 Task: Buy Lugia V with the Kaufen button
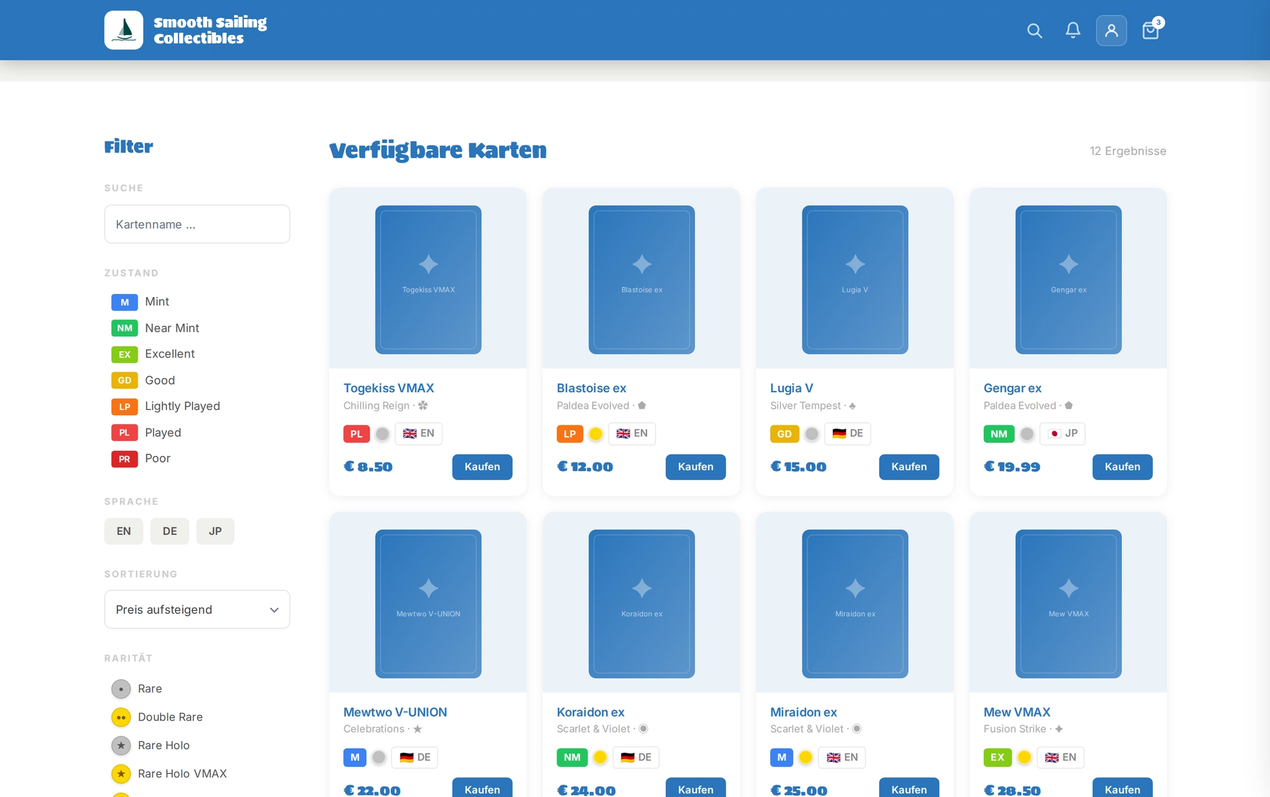click(909, 467)
